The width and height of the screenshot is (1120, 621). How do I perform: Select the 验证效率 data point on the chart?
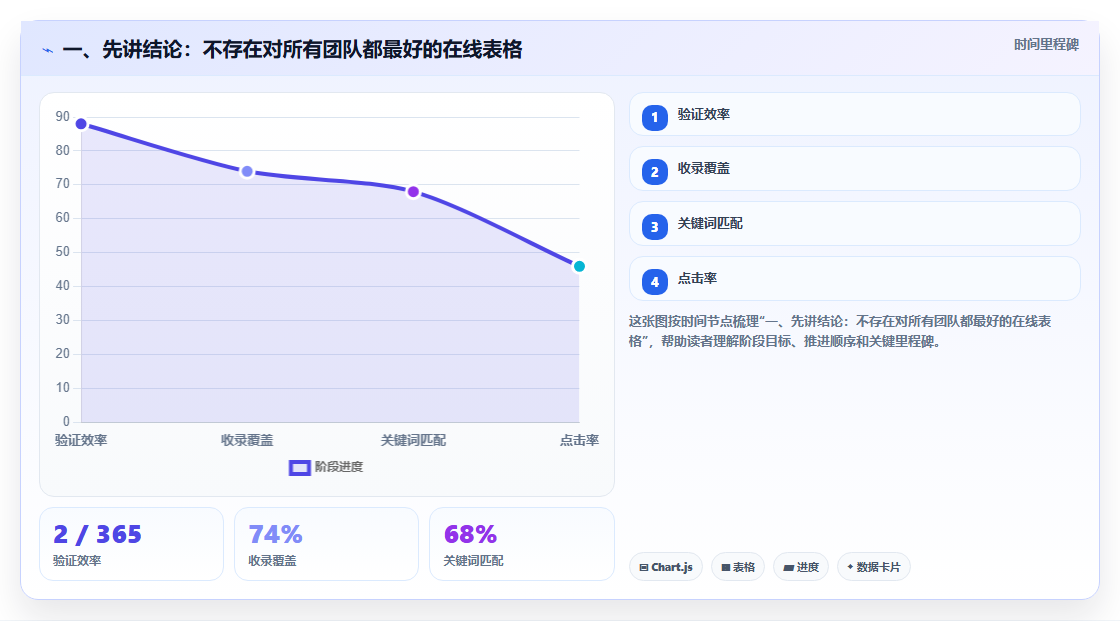(81, 124)
